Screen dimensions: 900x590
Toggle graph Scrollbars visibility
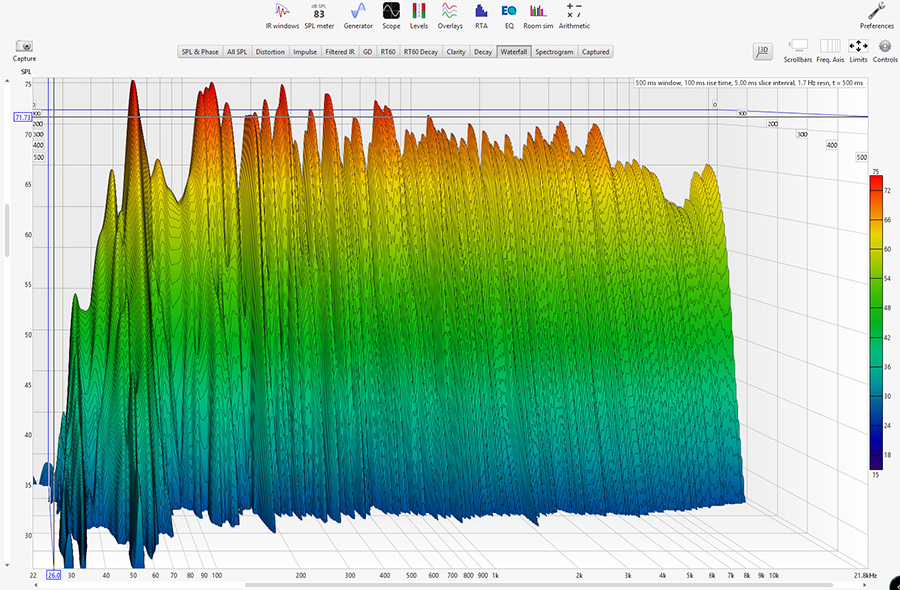[x=798, y=49]
